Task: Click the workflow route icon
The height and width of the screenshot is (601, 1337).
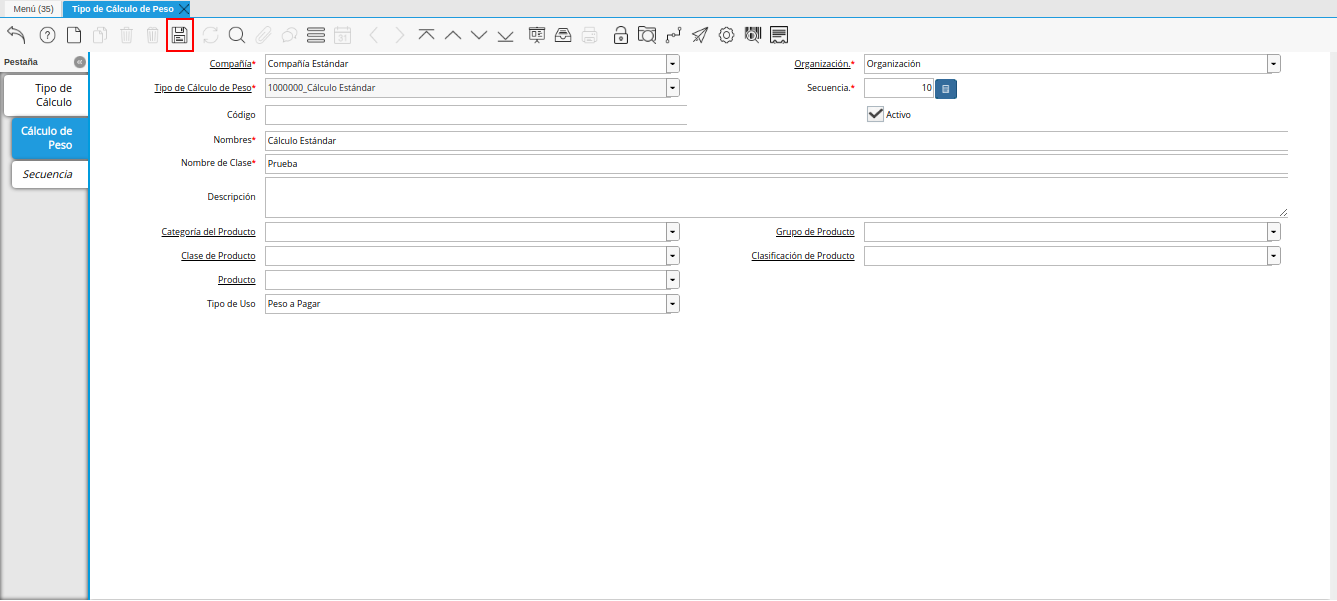Action: pos(674,35)
